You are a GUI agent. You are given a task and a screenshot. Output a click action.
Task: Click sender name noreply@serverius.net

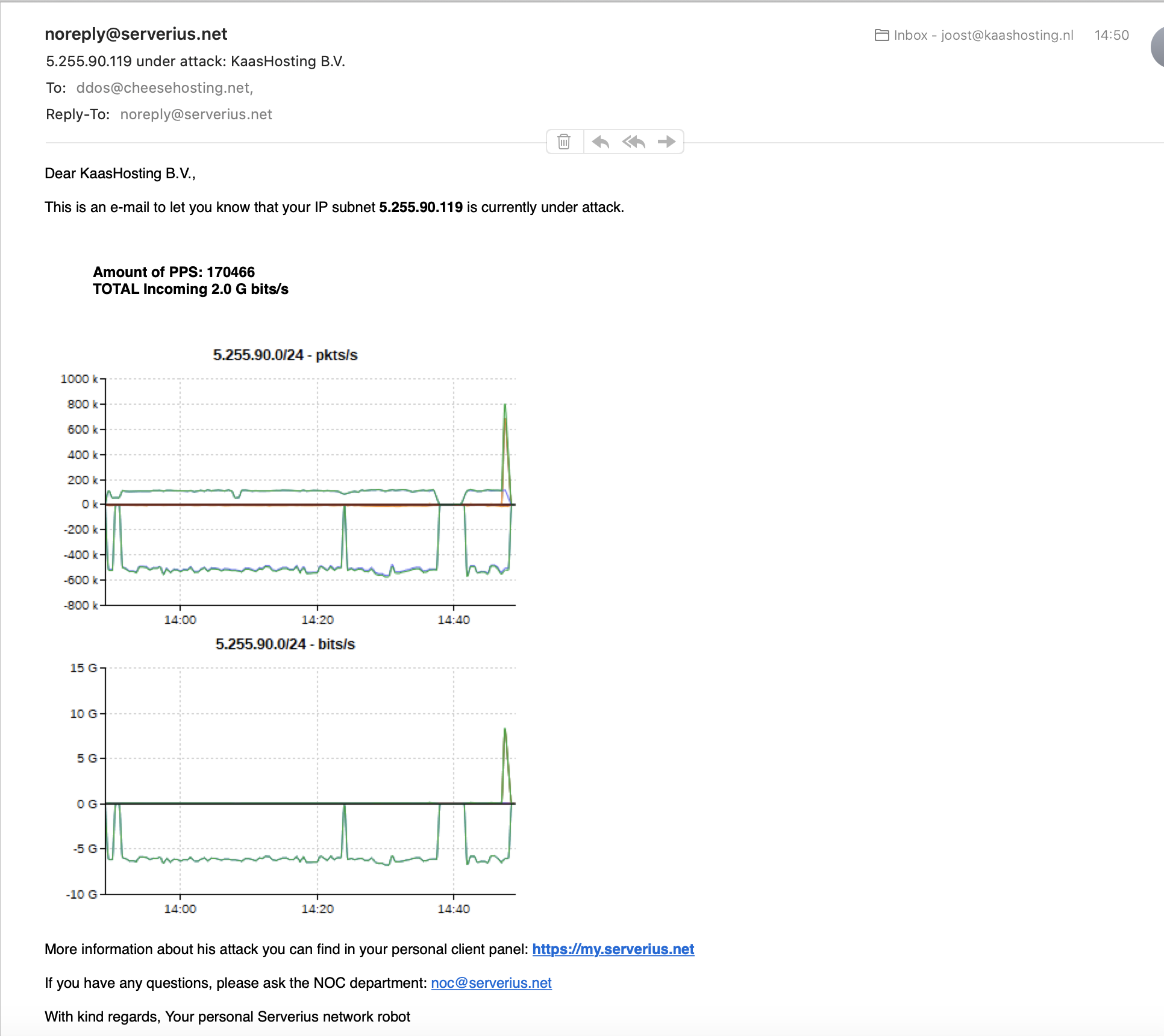pos(136,34)
